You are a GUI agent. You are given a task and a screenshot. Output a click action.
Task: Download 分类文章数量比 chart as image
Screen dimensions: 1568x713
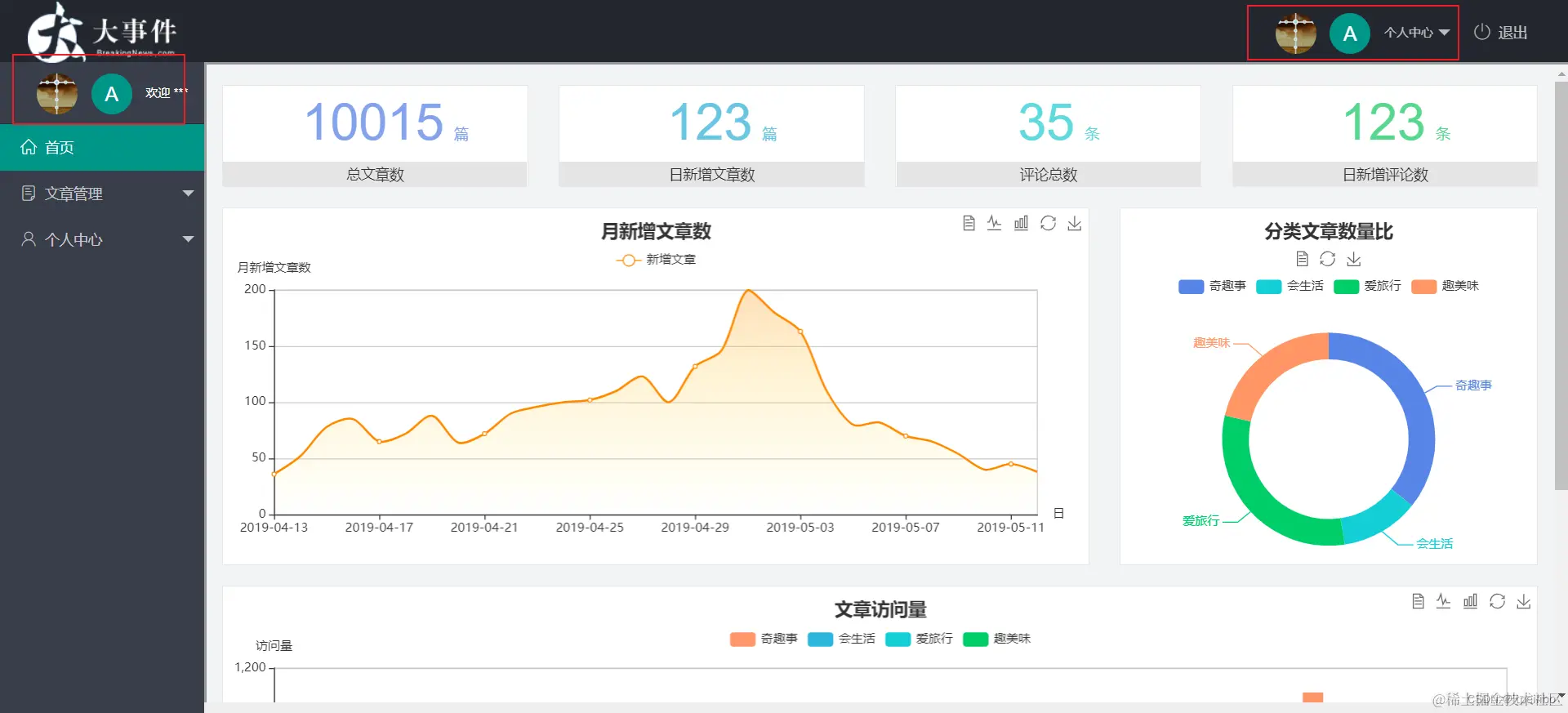coord(1354,259)
